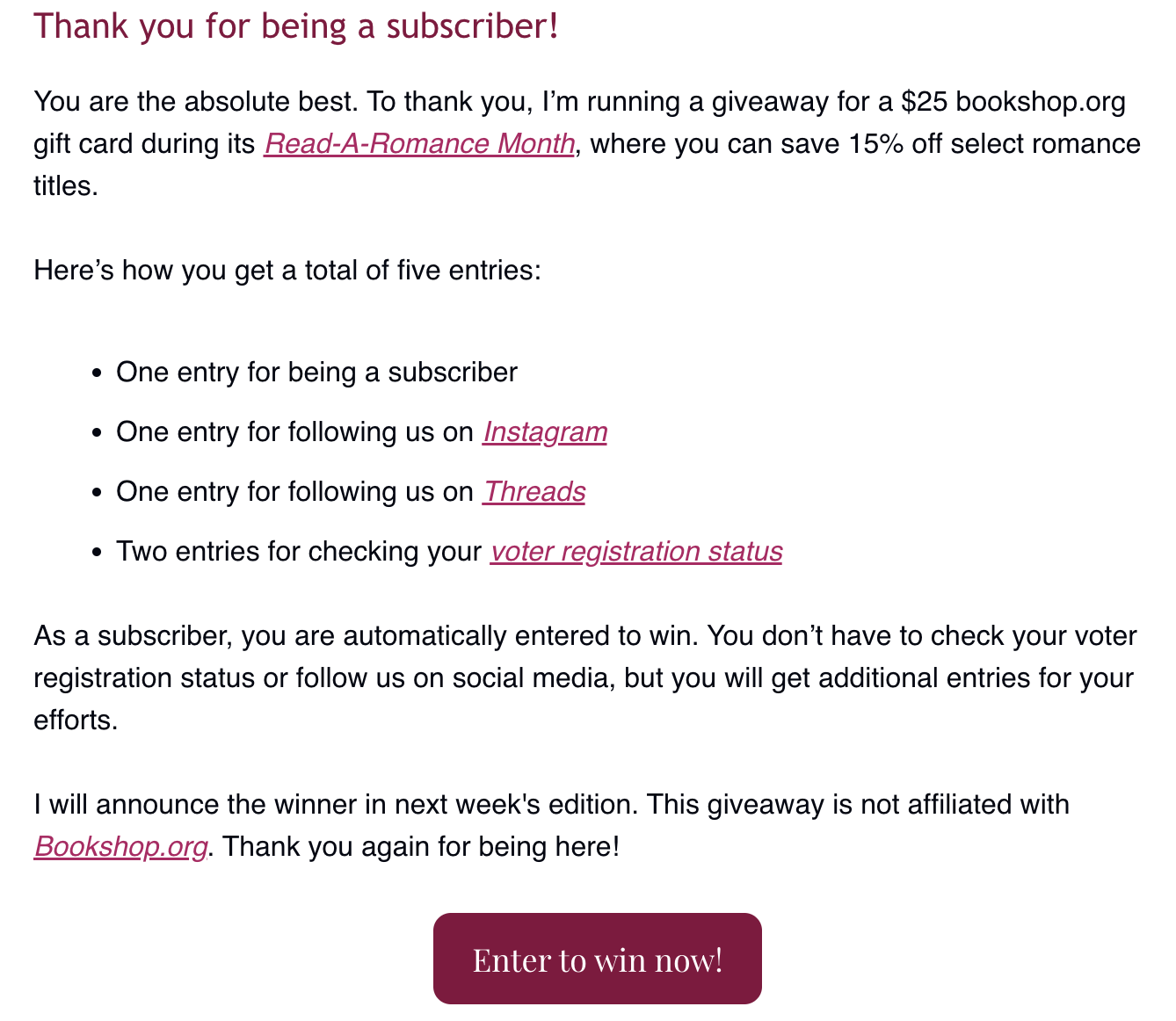Screen dimensions: 1176x1021
Task: Click the bullet dot before the subscriber entry
Action: pyautogui.click(x=98, y=373)
